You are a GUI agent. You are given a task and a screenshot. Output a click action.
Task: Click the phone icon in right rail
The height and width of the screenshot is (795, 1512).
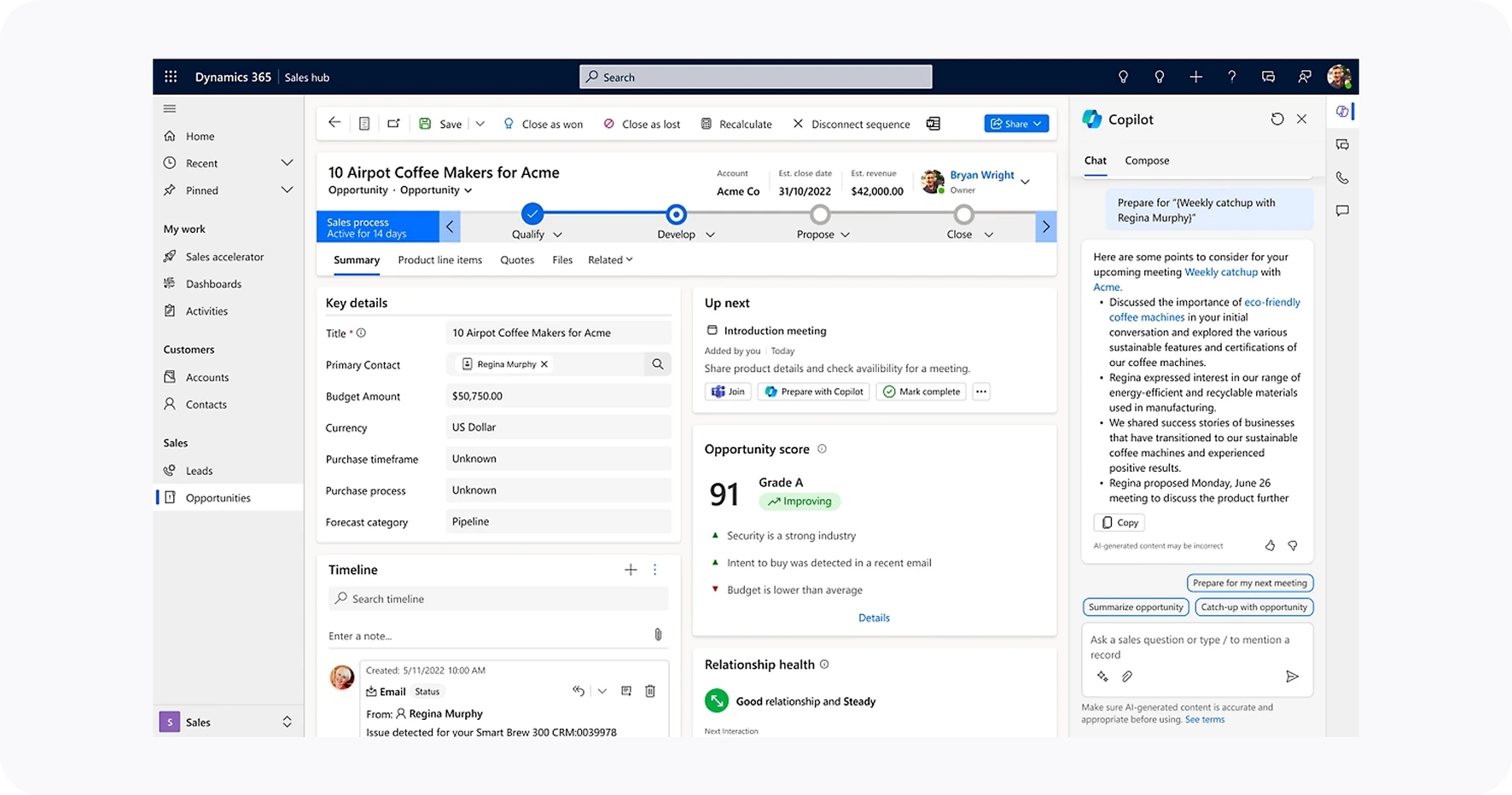[x=1342, y=177]
